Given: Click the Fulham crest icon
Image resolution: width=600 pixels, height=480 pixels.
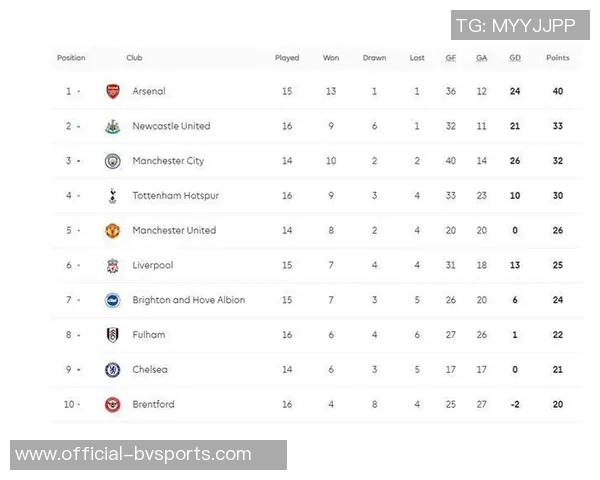Looking at the screenshot, I should (x=112, y=335).
